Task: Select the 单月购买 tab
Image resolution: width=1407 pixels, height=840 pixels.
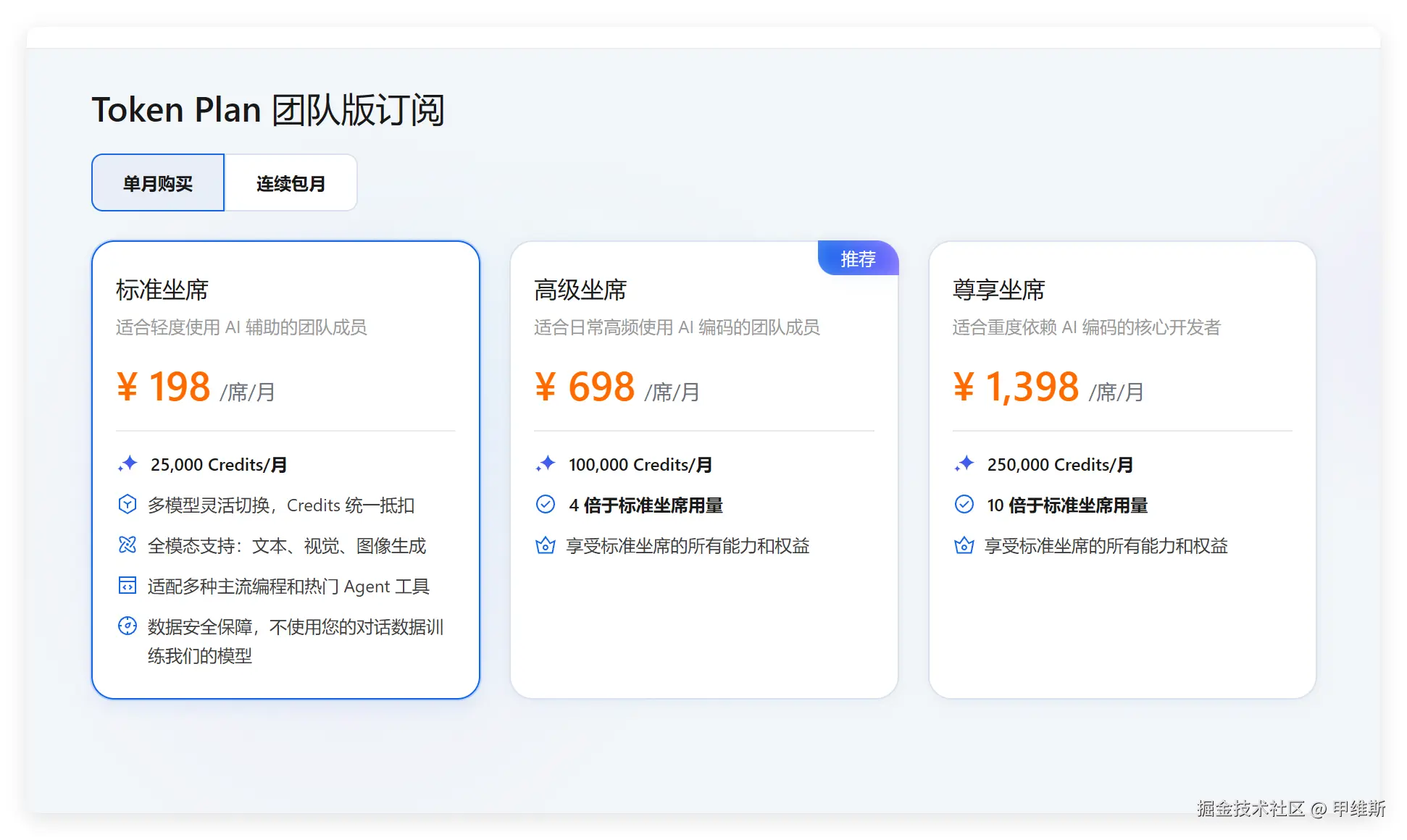Action: point(158,183)
